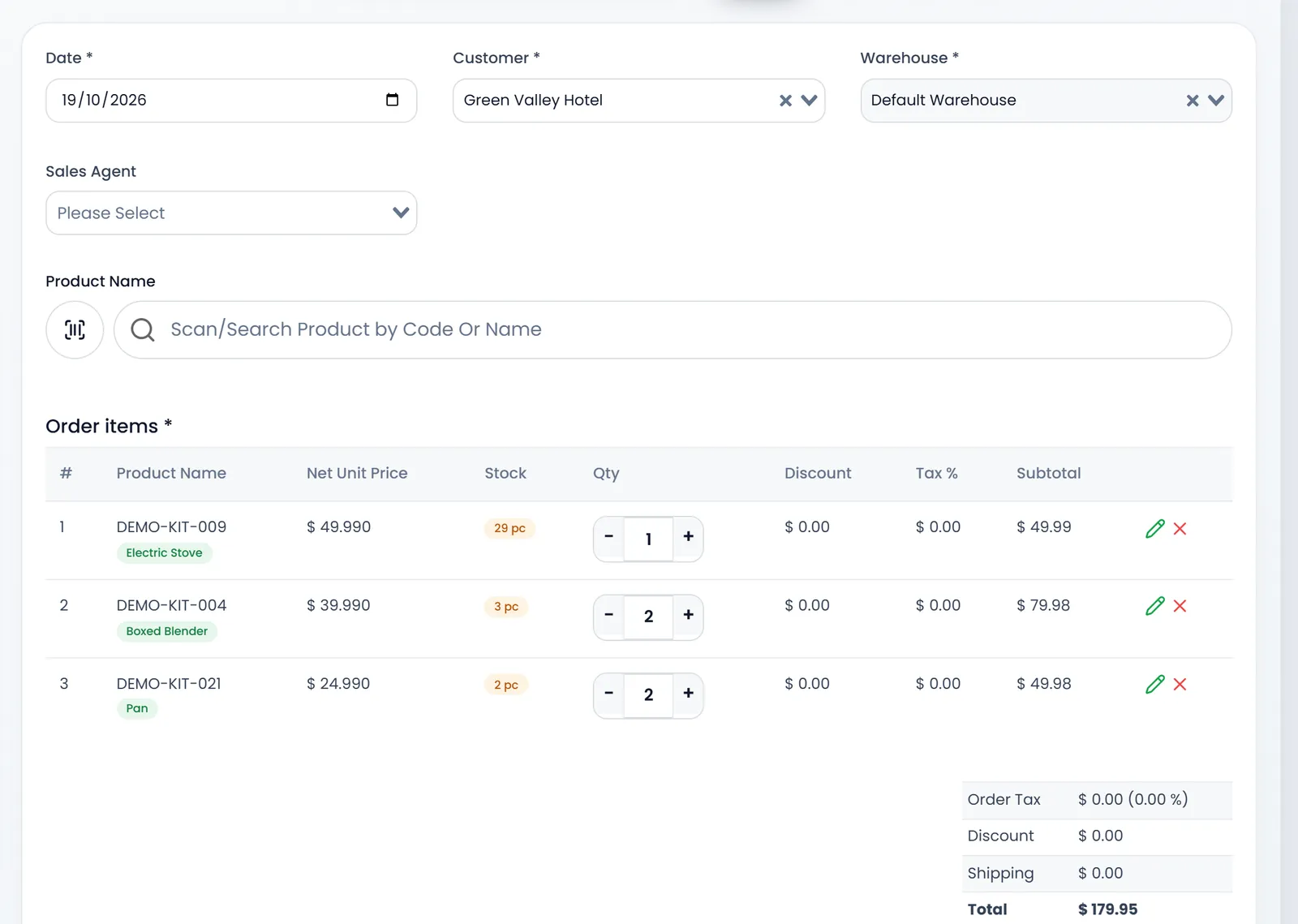Image resolution: width=1298 pixels, height=924 pixels.
Task: Open the date picker calendar icon
Action: coord(392,100)
